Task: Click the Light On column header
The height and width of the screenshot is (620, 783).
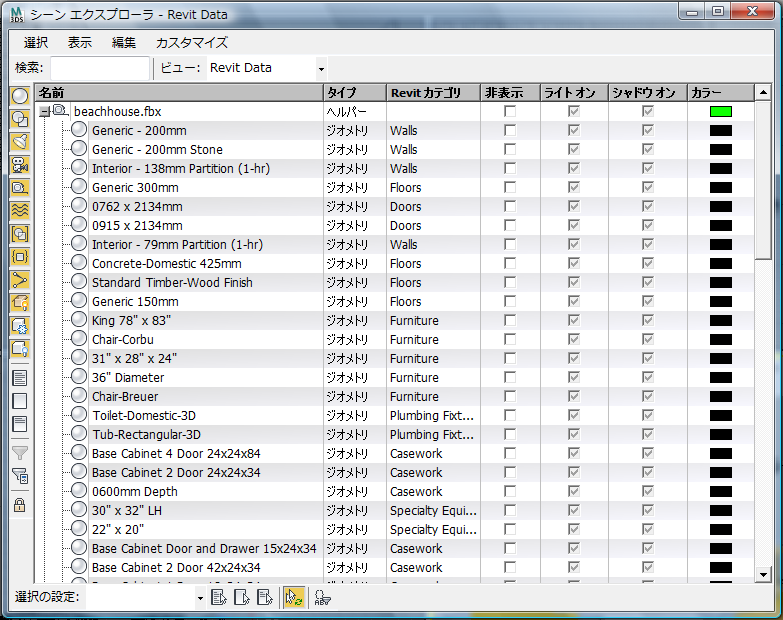Action: (574, 93)
